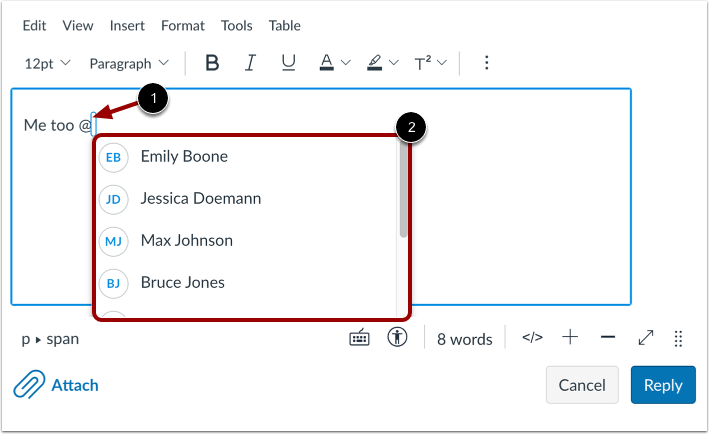Click the minus icon in status bar

click(608, 337)
